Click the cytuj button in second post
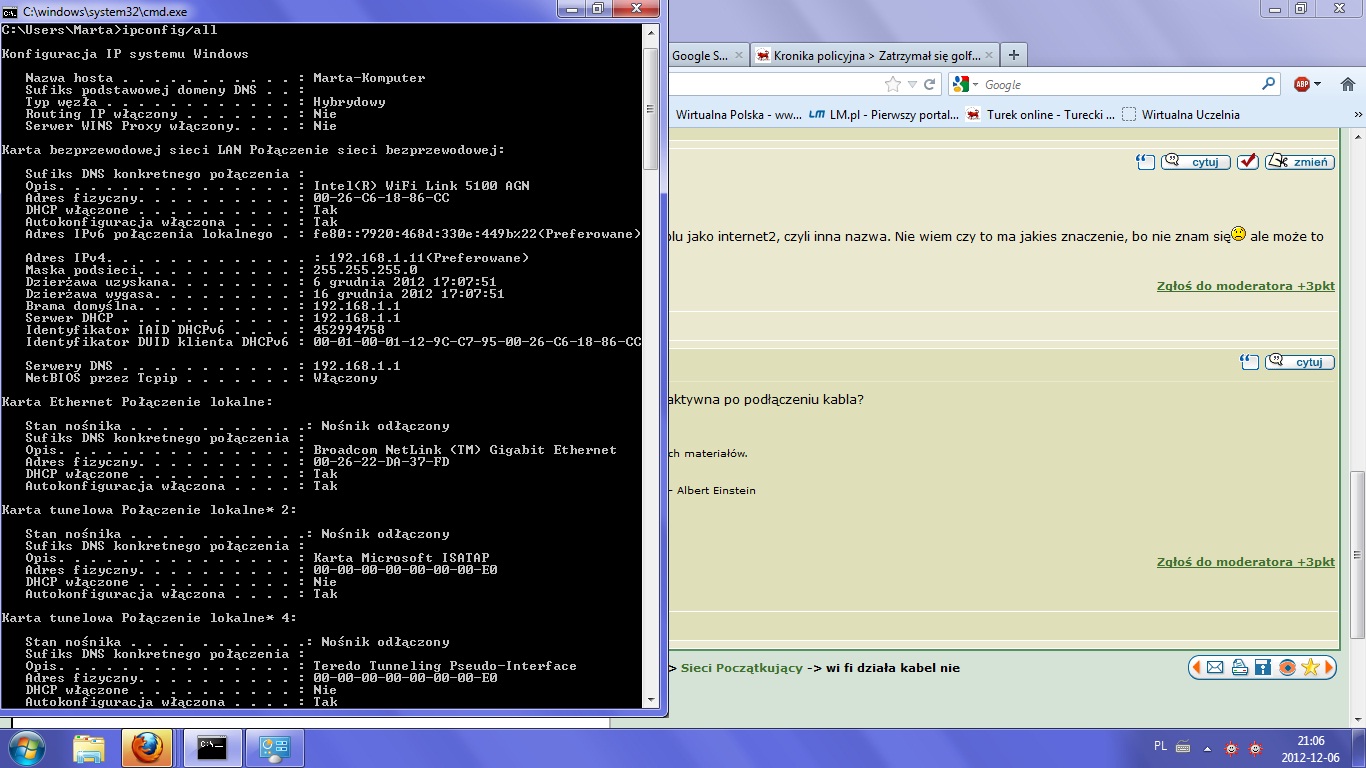This screenshot has width=1366, height=768. point(1300,362)
